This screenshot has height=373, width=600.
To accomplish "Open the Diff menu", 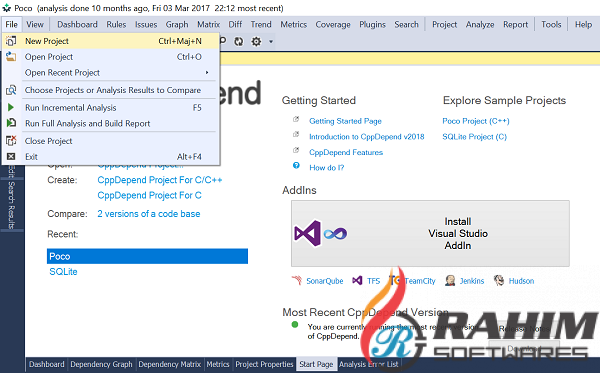I will (x=235, y=24).
